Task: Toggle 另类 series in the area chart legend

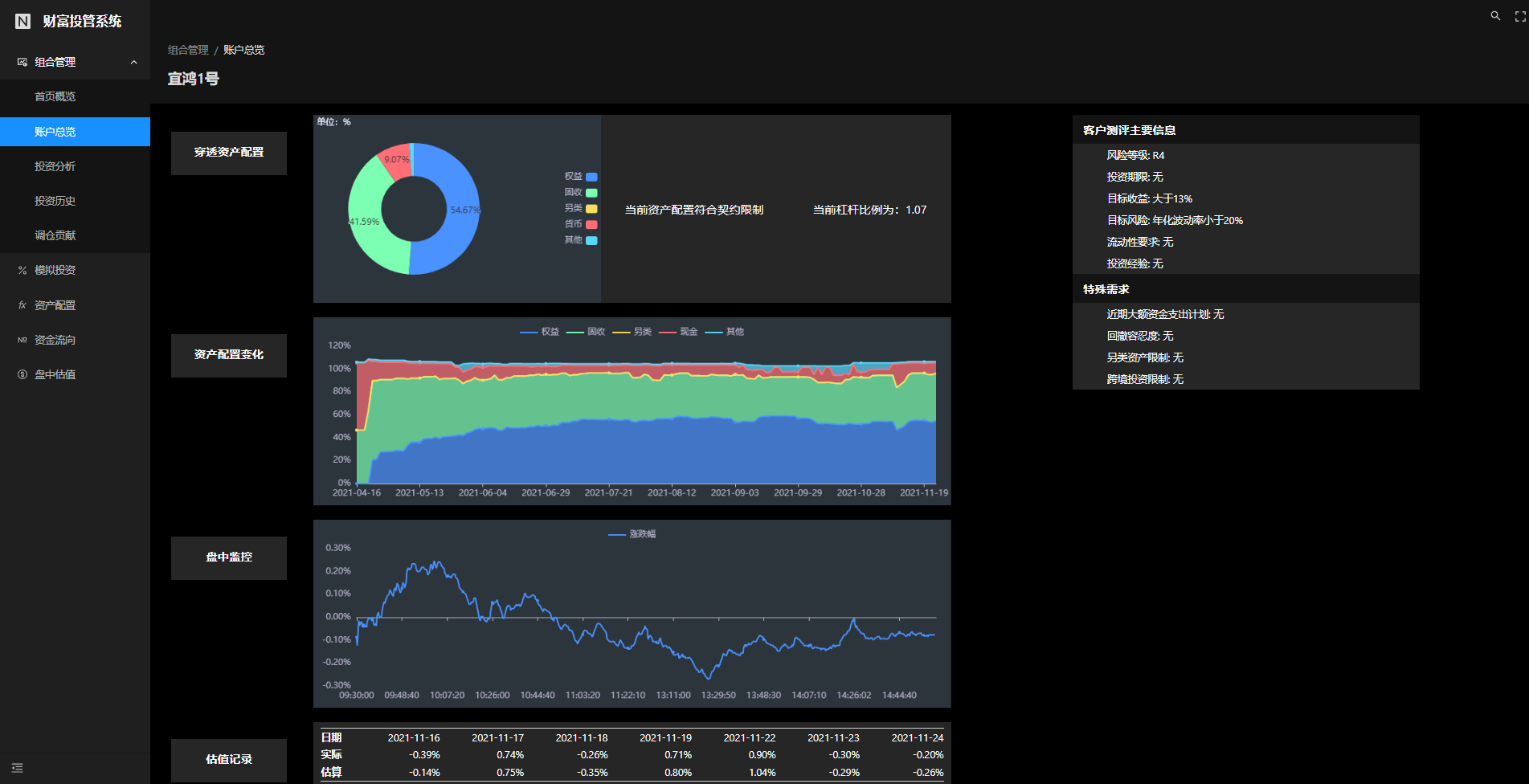Action: (632, 332)
